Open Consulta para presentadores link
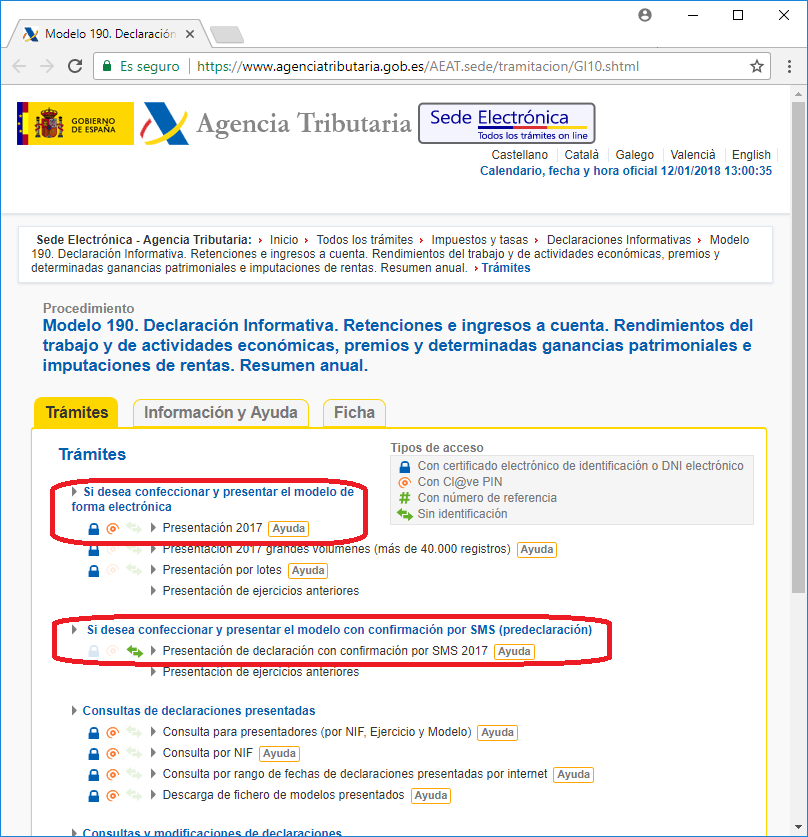 [x=317, y=732]
